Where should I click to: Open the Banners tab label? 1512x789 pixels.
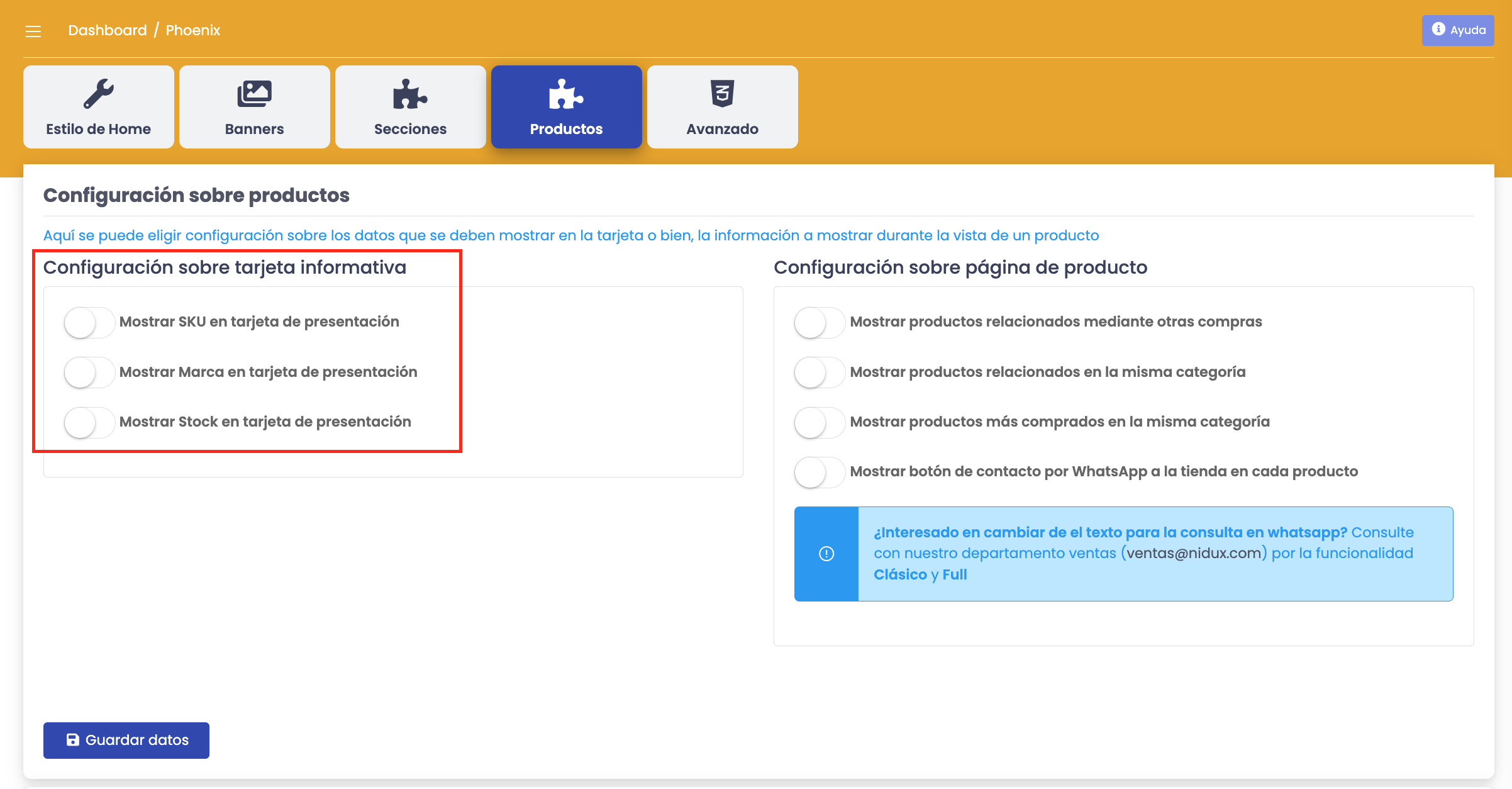click(254, 129)
